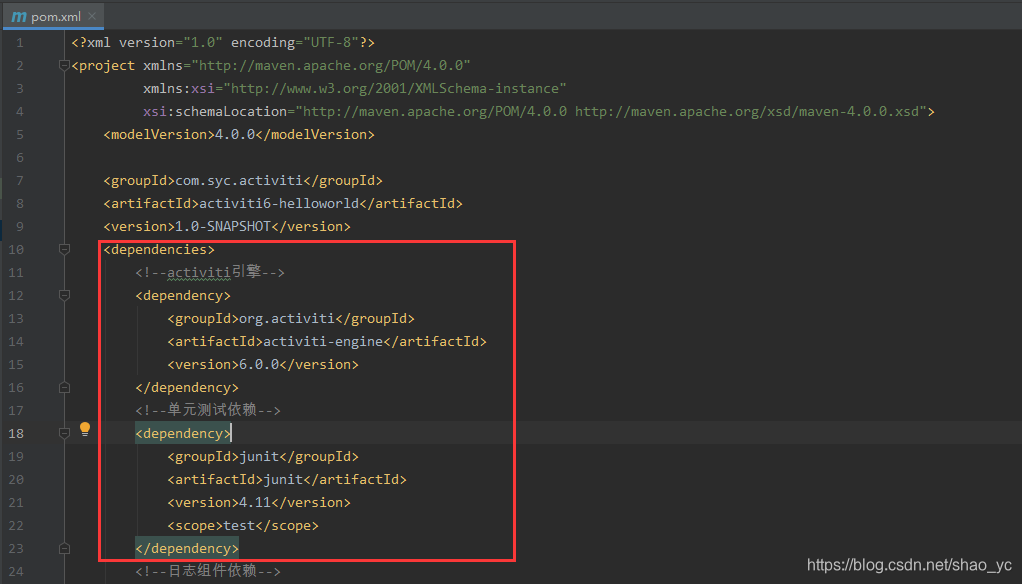Click the fold end marker at line 16
Image resolution: width=1022 pixels, height=584 pixels.
[64, 386]
